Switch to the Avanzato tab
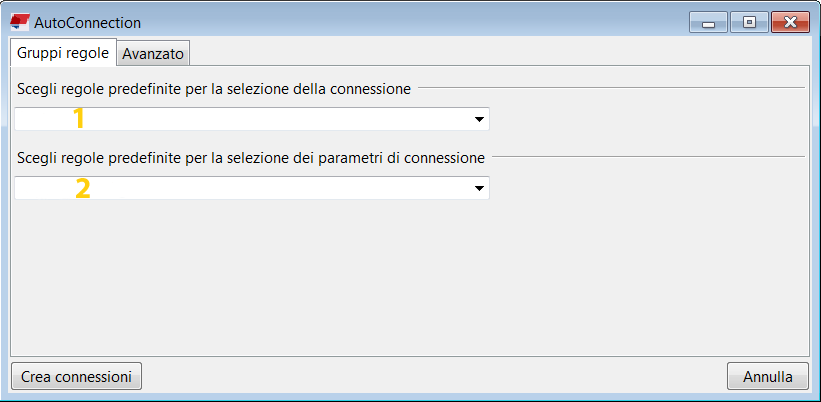821x402 pixels. coord(153,54)
